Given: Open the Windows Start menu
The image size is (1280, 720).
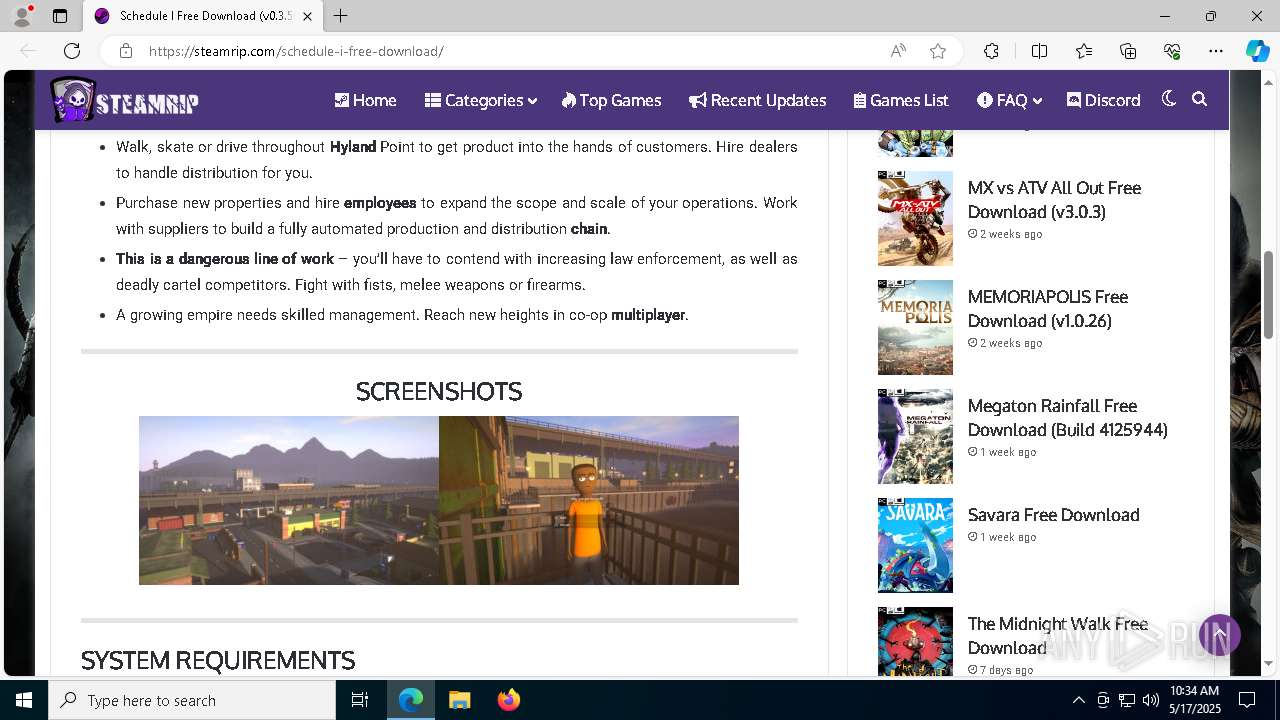Looking at the screenshot, I should click(x=24, y=700).
